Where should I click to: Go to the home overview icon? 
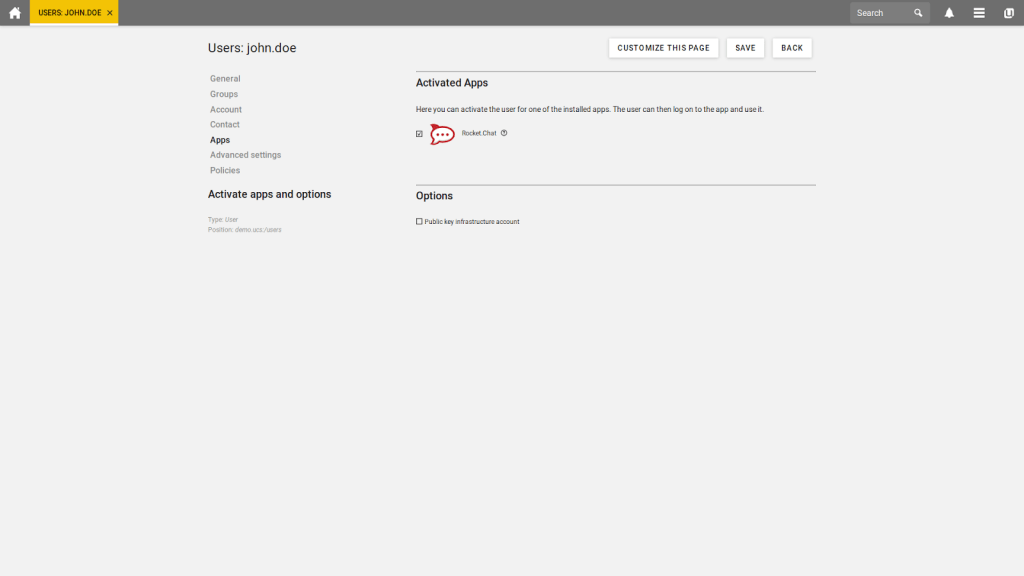click(x=14, y=13)
